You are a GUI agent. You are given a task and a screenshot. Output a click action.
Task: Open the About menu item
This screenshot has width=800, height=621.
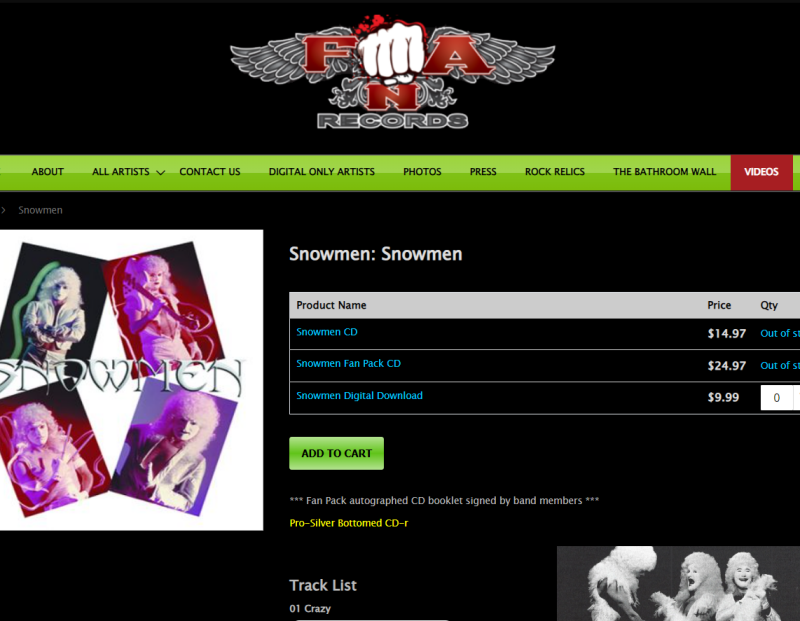coord(47,172)
